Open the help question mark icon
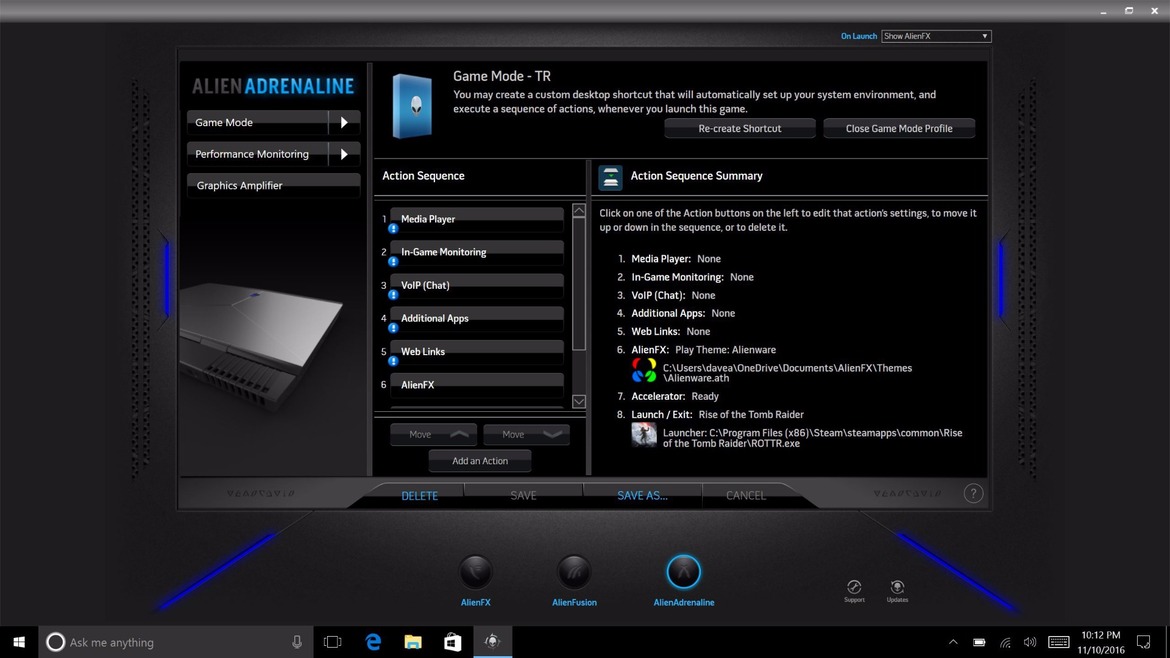This screenshot has height=658, width=1170. 973,493
